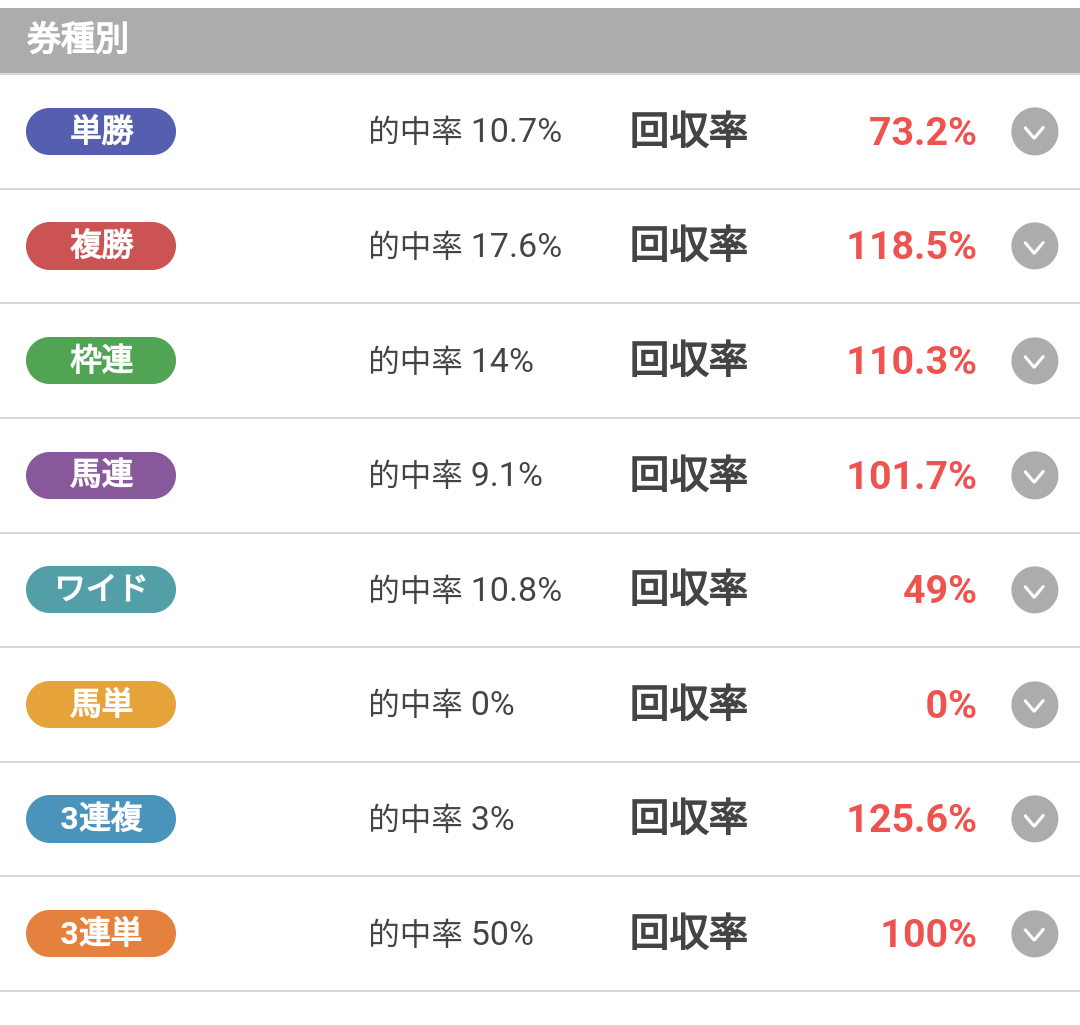Click the 125.6% return rate value
The image size is (1080, 1025).
[911, 820]
